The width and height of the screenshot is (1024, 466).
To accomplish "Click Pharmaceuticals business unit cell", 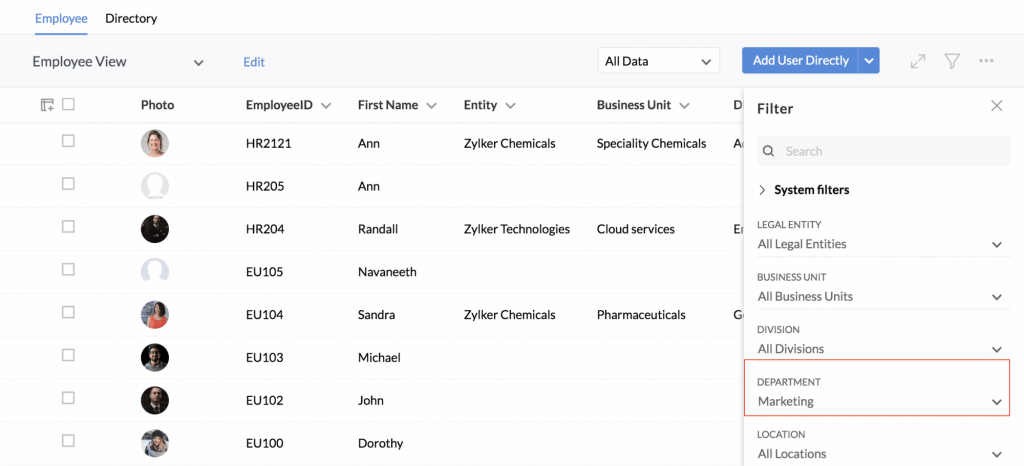I will (x=641, y=315).
